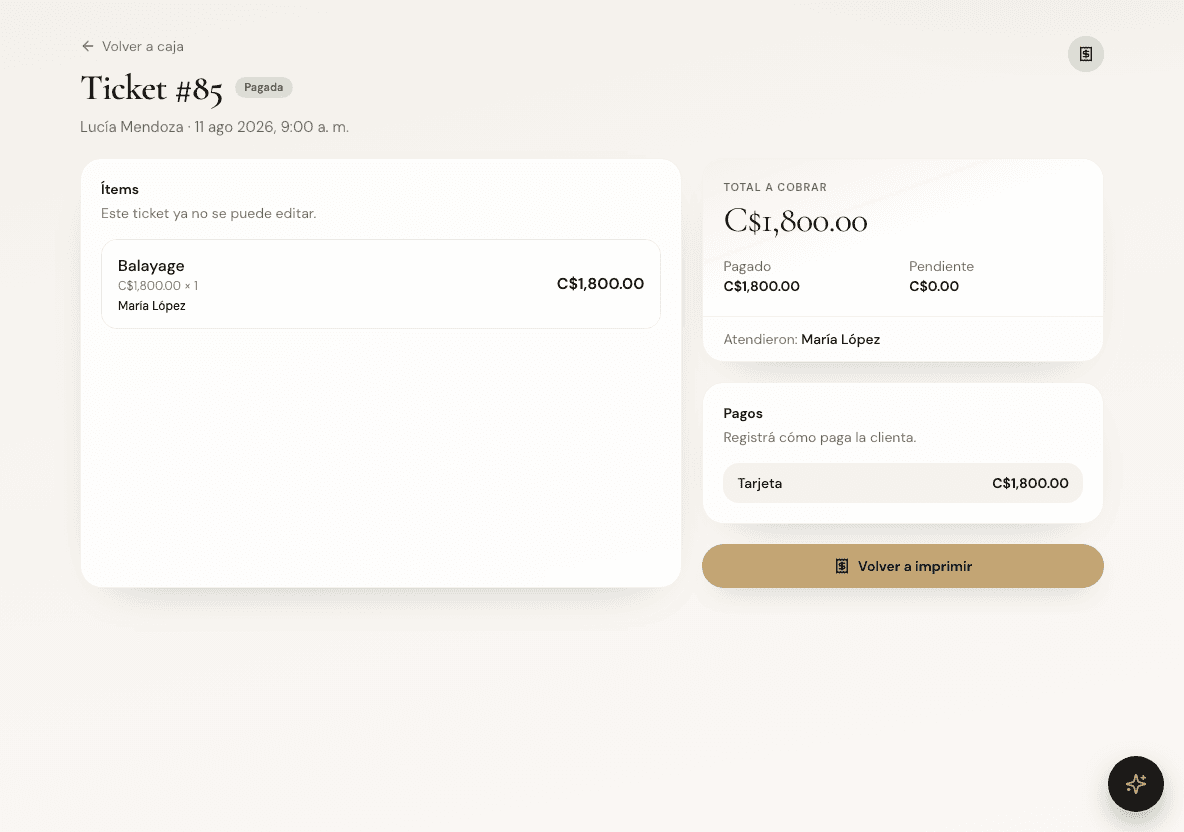Open receipt icon button at top right
This screenshot has height=832, width=1184.
1085,54
